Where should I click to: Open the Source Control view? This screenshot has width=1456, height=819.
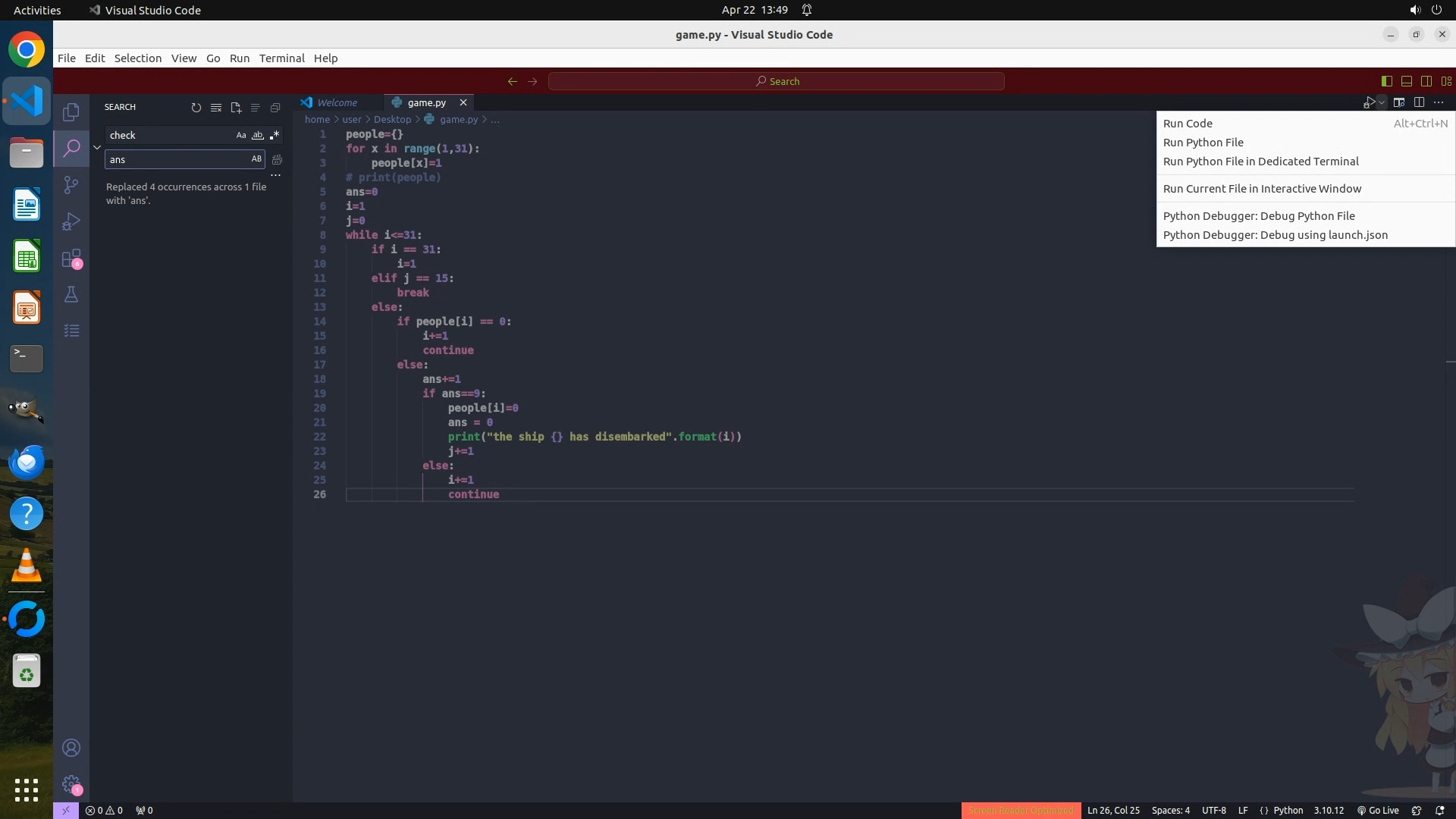click(71, 185)
